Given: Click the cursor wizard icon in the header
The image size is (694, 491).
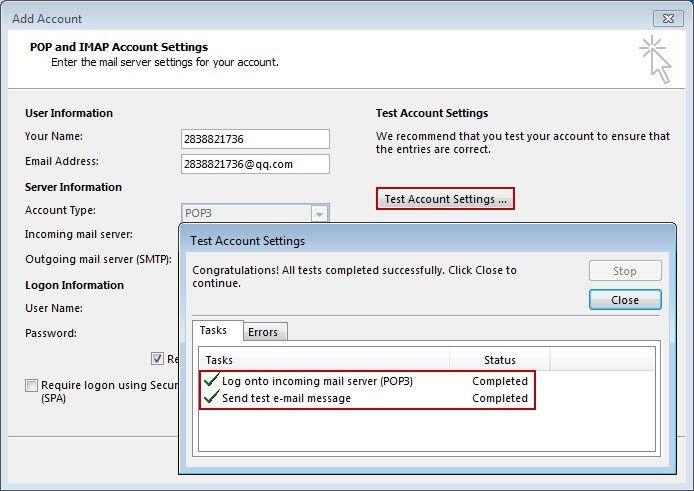Looking at the screenshot, I should tap(655, 59).
